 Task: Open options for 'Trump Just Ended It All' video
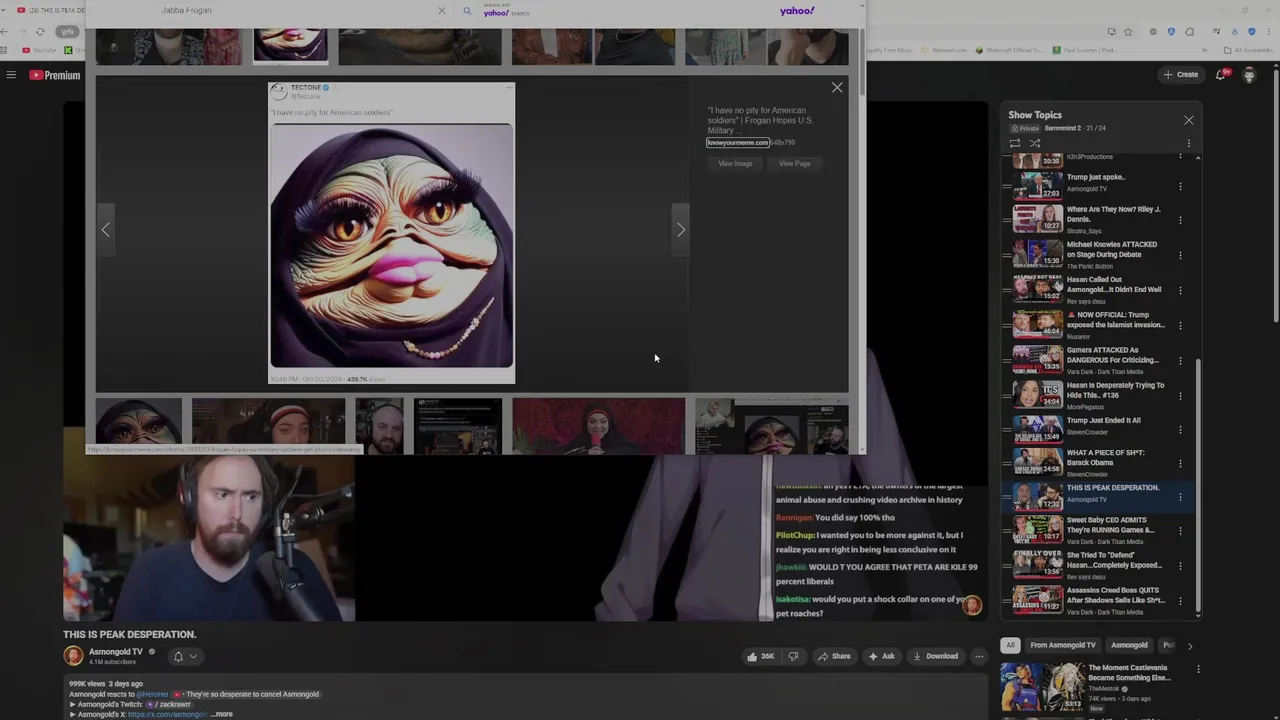coord(1180,430)
